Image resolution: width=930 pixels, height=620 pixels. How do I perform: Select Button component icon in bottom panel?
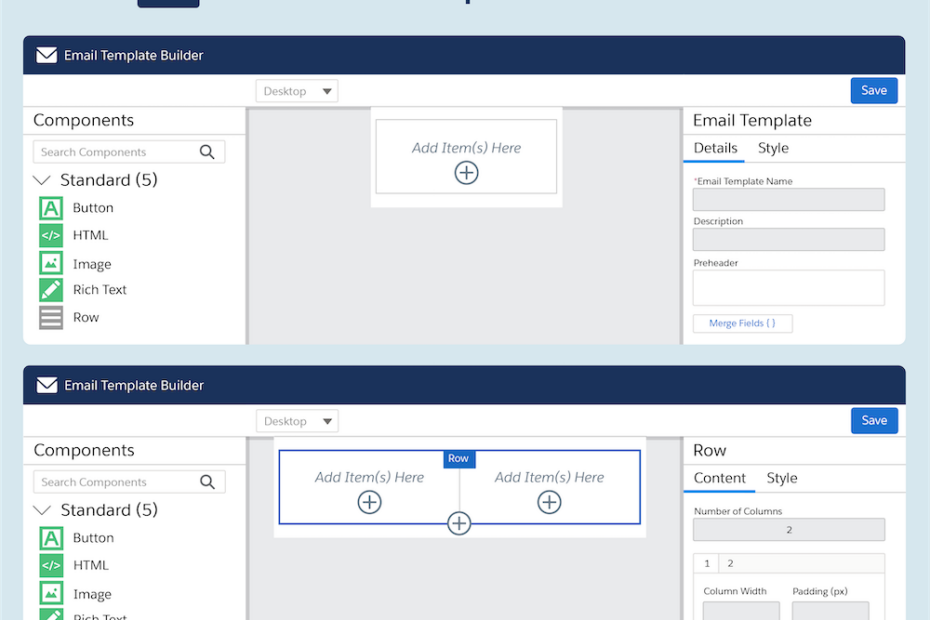(x=51, y=538)
